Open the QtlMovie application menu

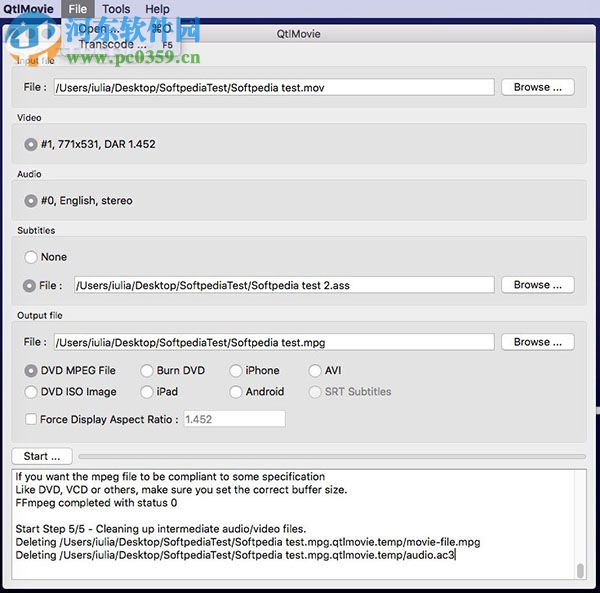pyautogui.click(x=28, y=9)
